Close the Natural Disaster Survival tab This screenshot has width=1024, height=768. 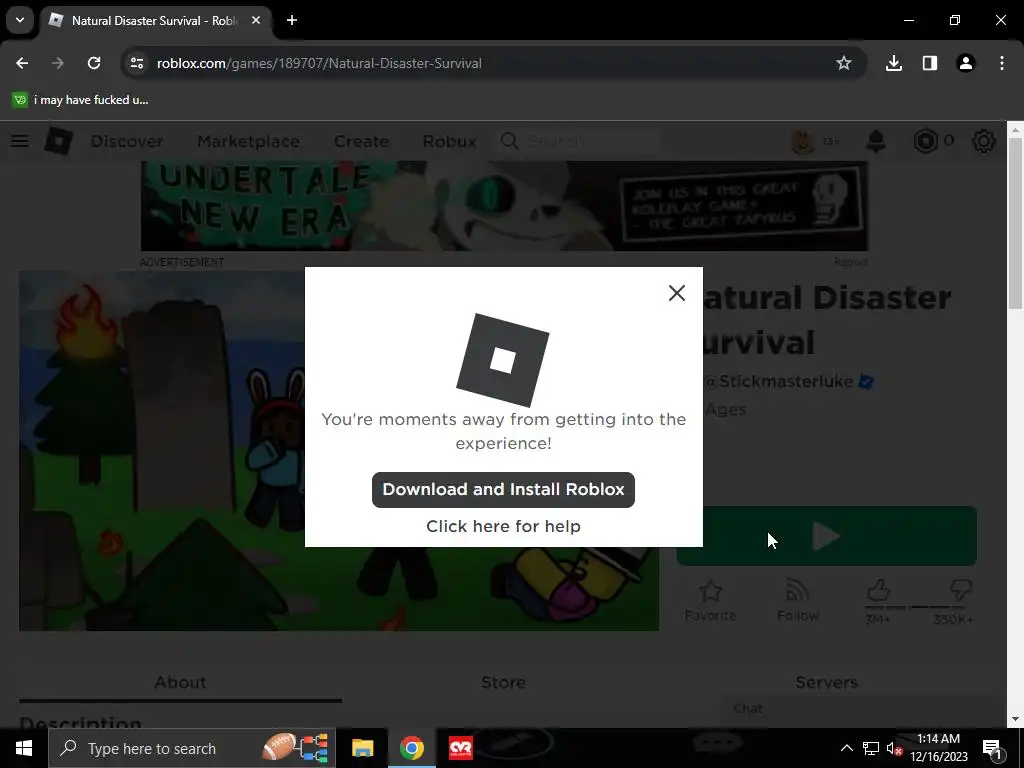[x=256, y=20]
